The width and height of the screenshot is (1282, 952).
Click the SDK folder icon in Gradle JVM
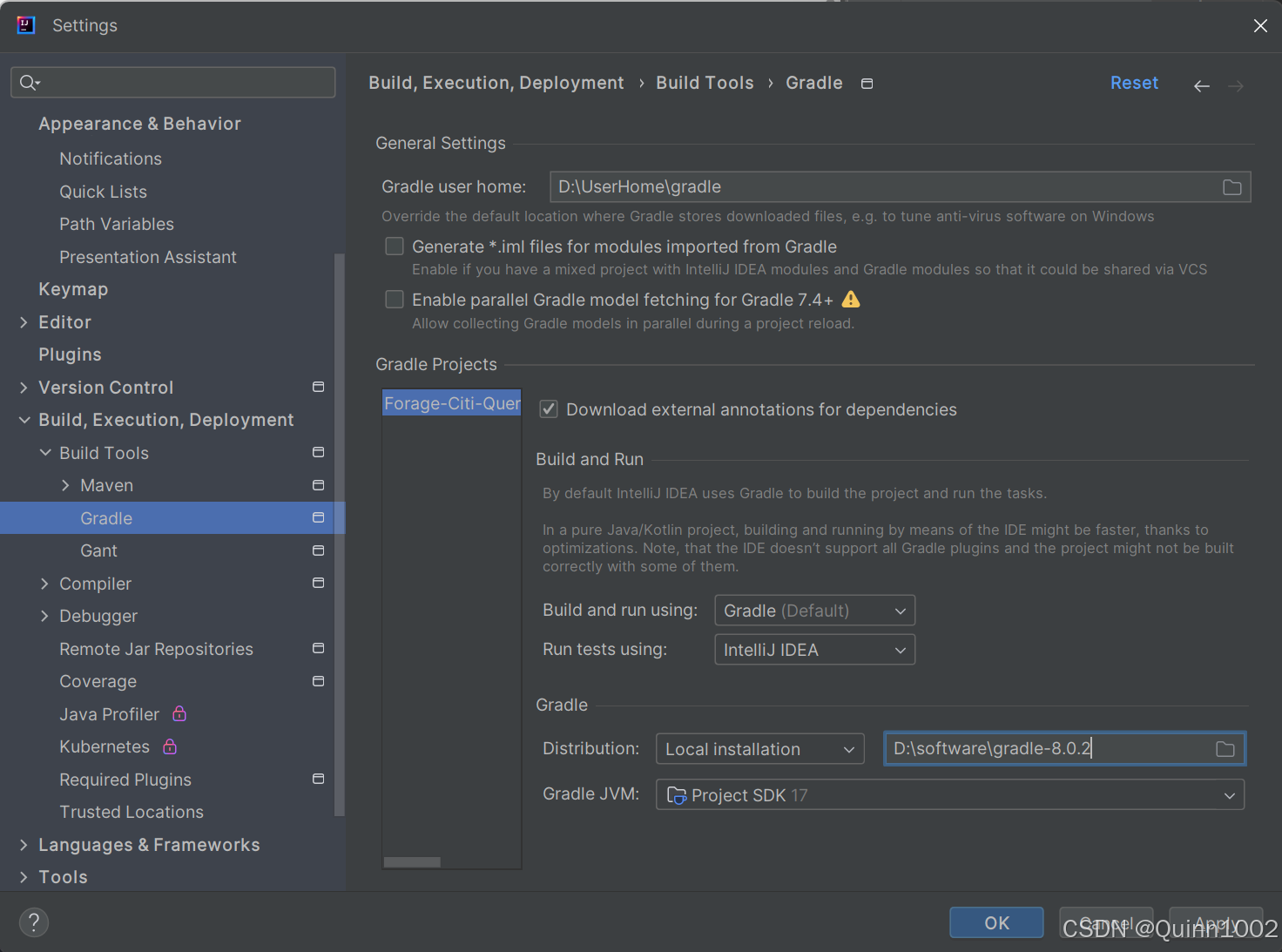coord(677,795)
